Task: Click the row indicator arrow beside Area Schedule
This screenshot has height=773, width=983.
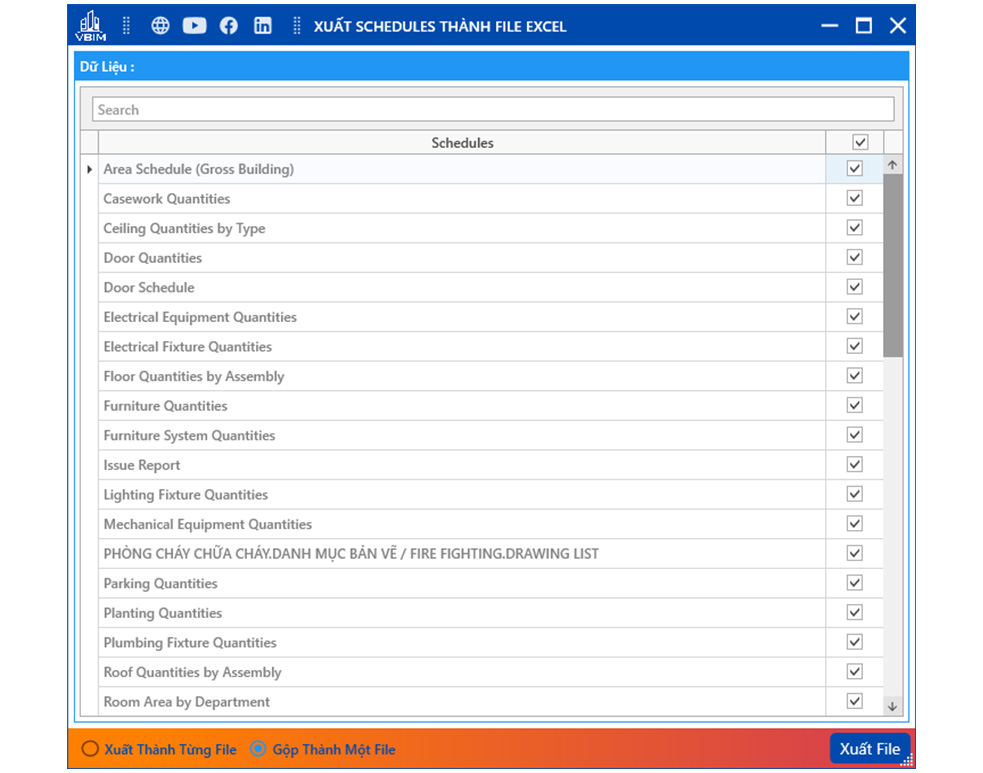Action: tap(89, 170)
